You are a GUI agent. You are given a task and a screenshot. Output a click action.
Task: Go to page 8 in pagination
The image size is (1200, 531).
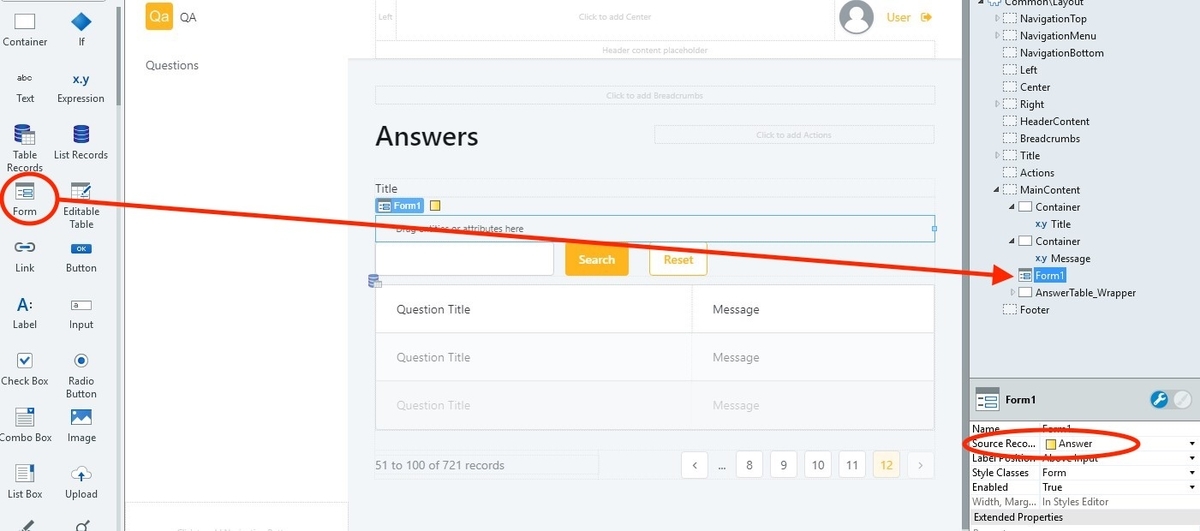click(x=749, y=464)
